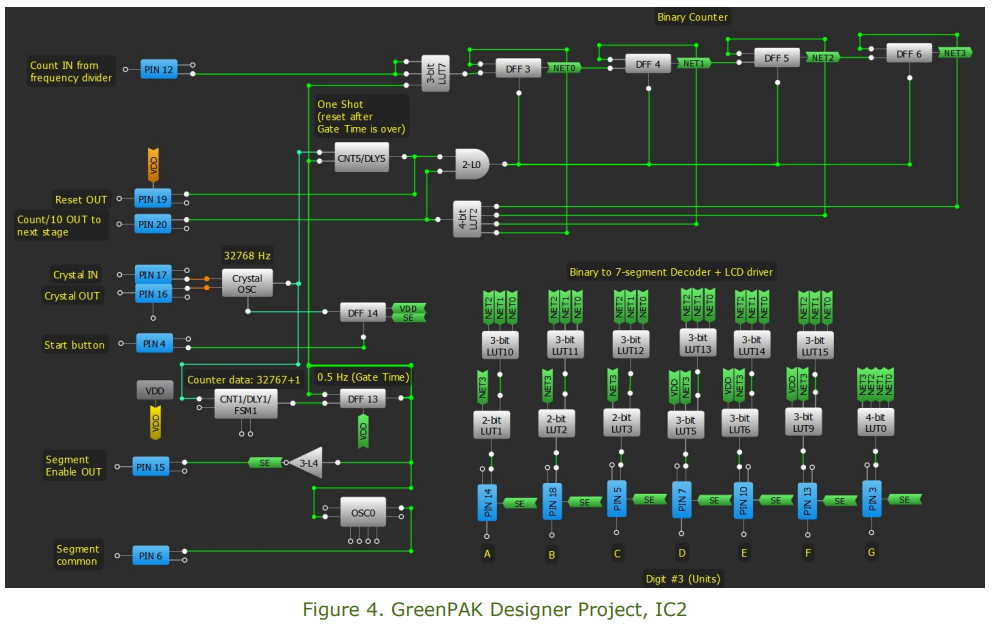992x629 pixels.
Task: Click the 'Digit #3 (Units)' label
Action: [683, 578]
